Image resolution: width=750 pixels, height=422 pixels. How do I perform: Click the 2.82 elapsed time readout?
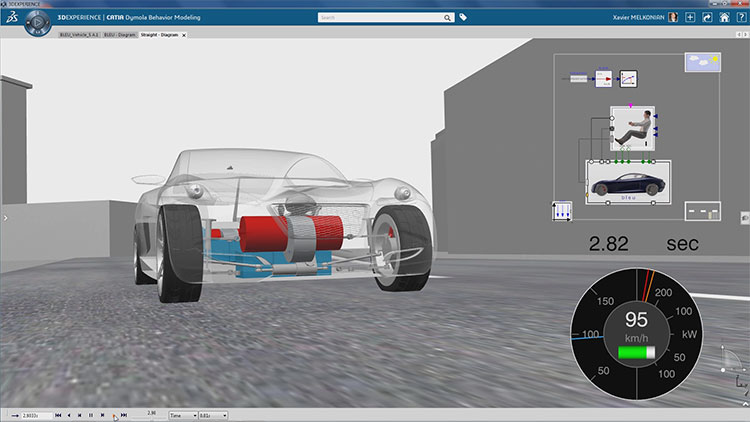point(608,244)
